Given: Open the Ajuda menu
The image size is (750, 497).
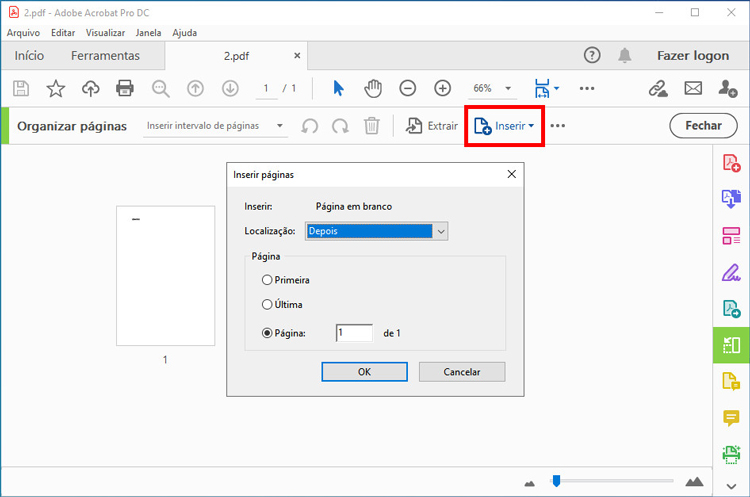Looking at the screenshot, I should tap(185, 33).
